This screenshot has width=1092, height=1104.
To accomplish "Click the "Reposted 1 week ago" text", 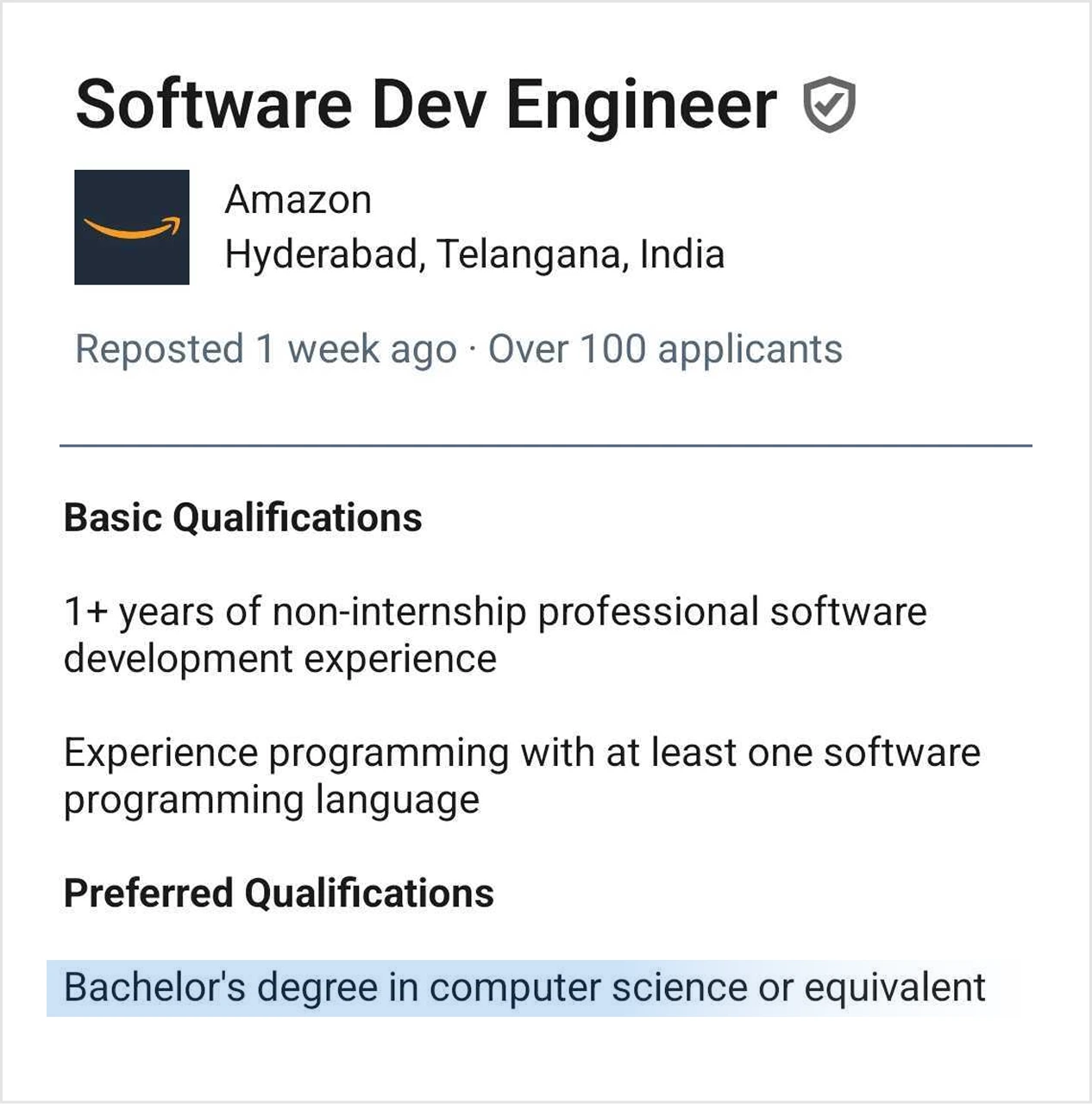I will tap(266, 349).
